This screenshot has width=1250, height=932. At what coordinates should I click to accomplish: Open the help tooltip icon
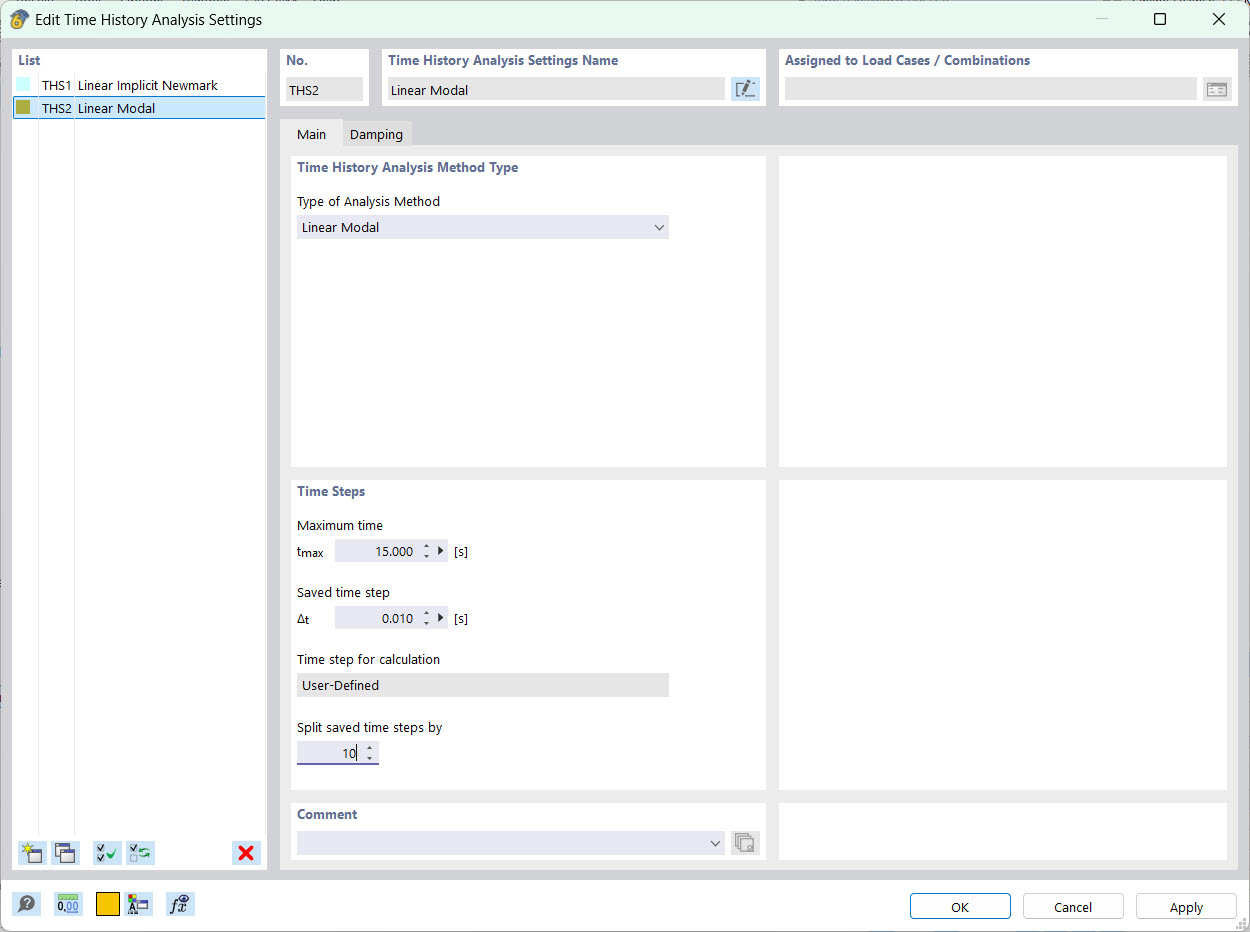[x=27, y=903]
